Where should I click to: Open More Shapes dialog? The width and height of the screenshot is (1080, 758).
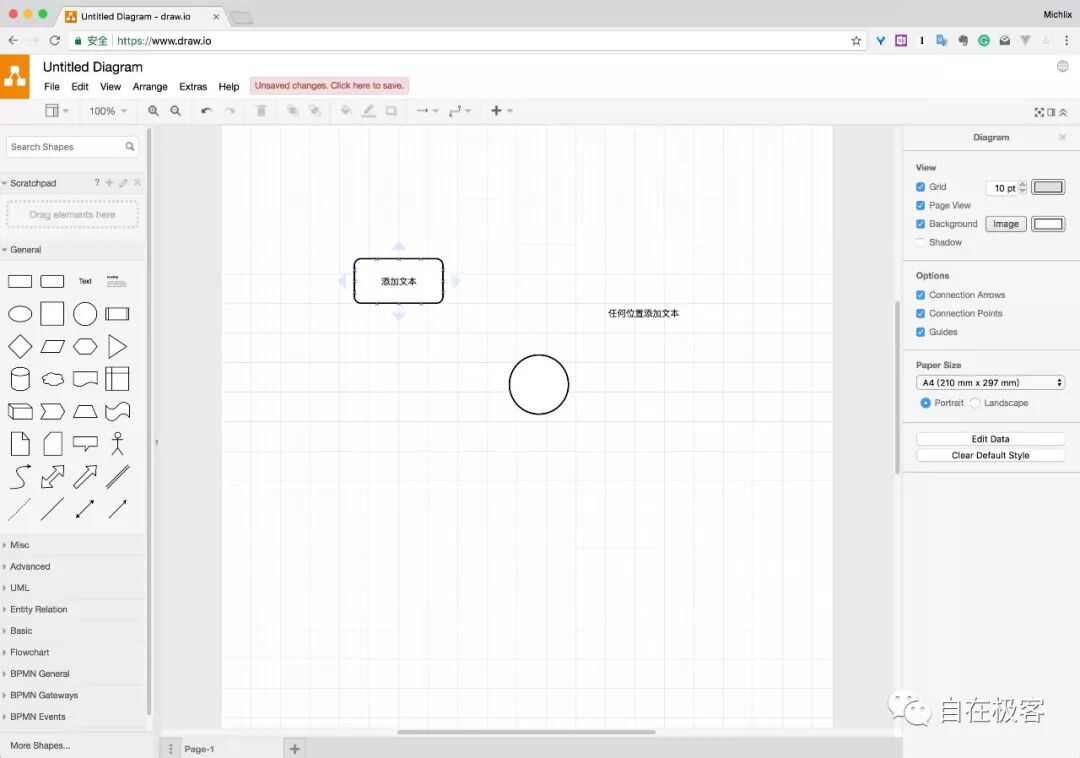tap(40, 746)
